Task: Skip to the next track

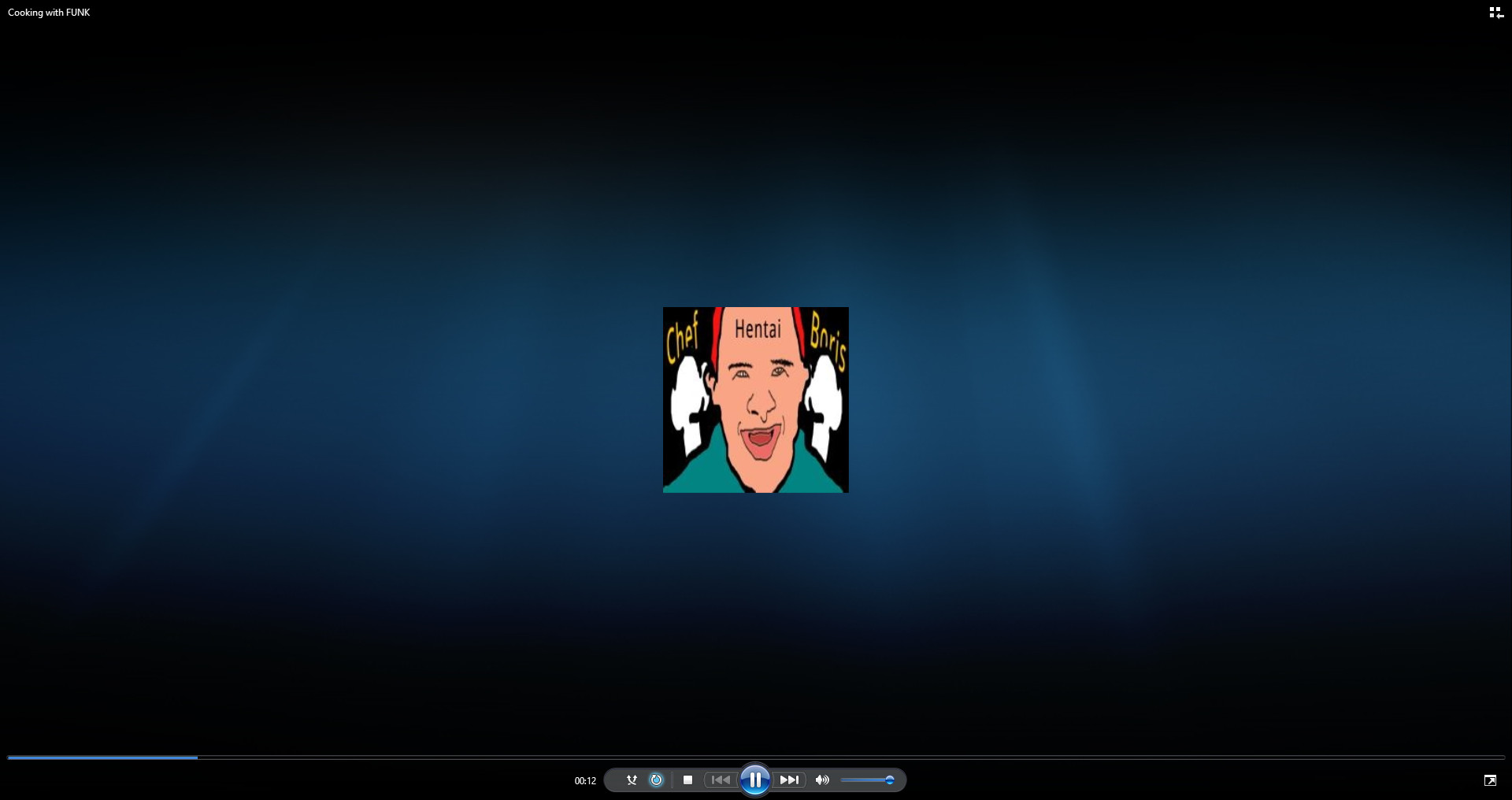Action: click(x=789, y=780)
